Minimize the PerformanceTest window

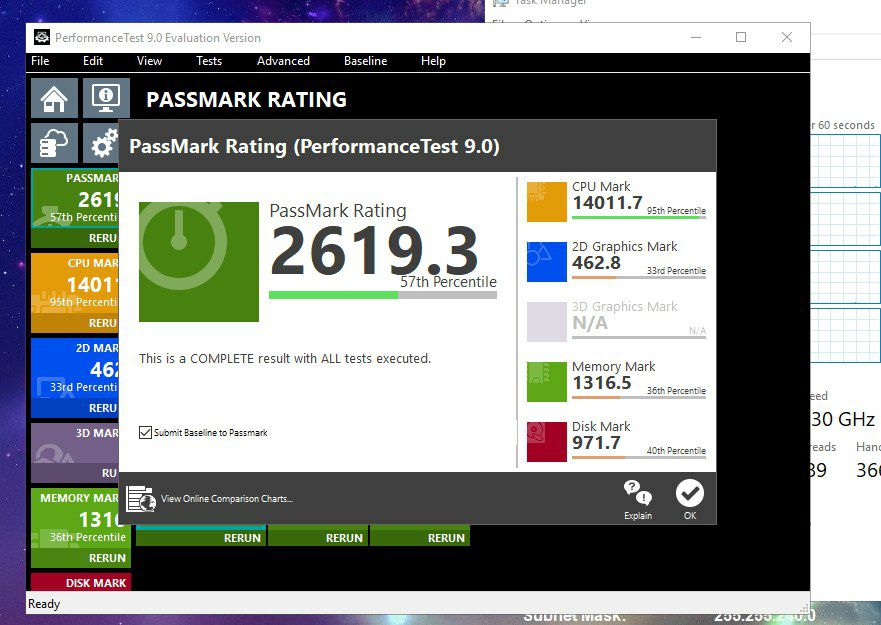[x=696, y=38]
